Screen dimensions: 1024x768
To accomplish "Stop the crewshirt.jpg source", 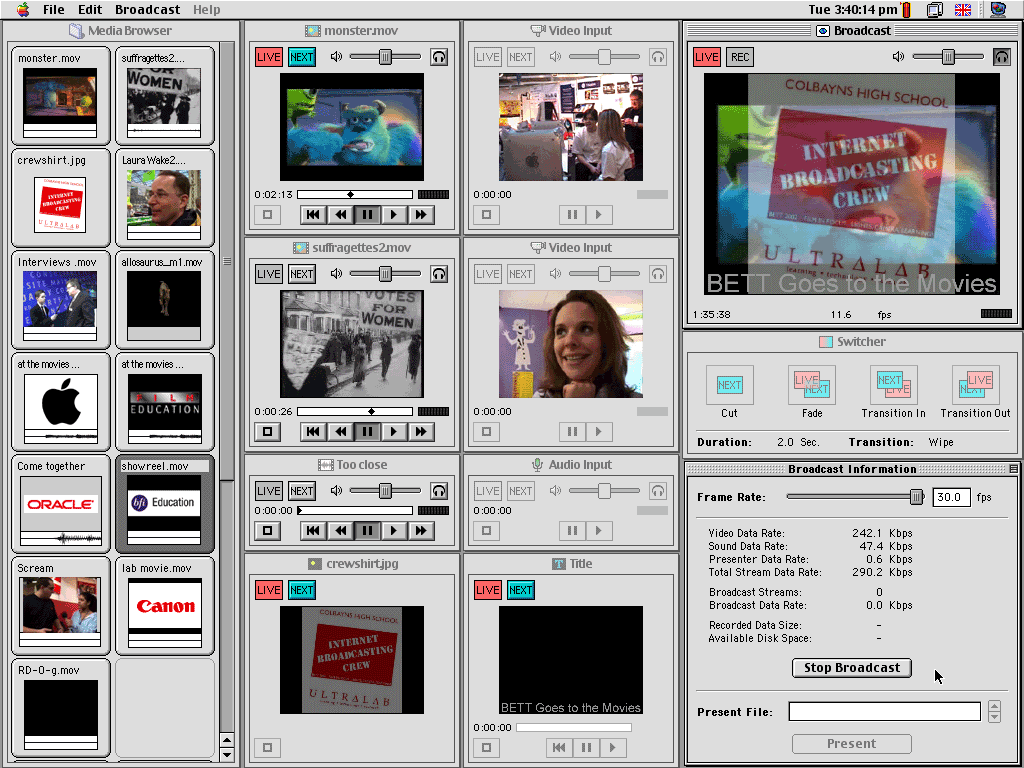I will [267, 747].
